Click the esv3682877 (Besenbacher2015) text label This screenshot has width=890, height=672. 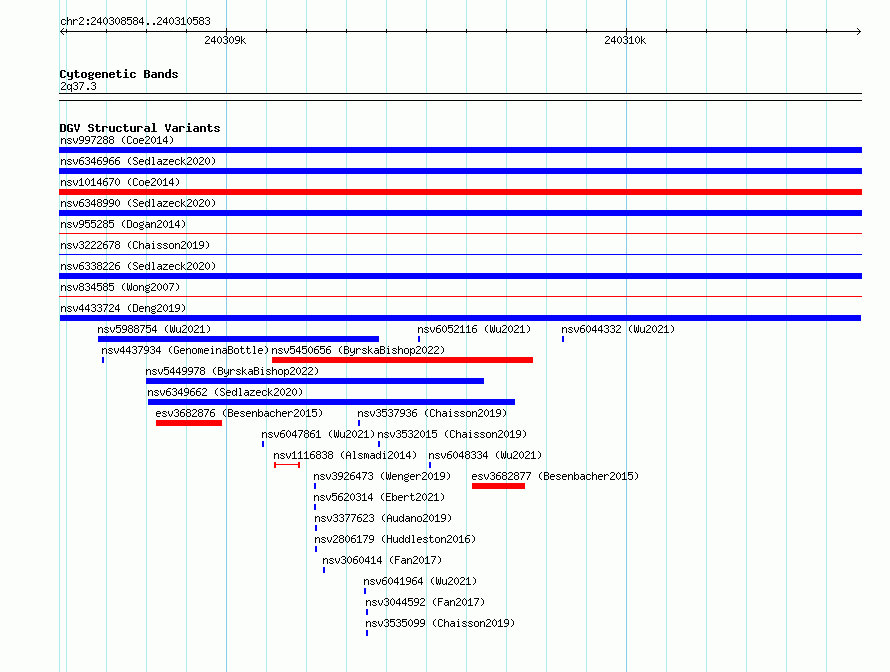[x=555, y=476]
